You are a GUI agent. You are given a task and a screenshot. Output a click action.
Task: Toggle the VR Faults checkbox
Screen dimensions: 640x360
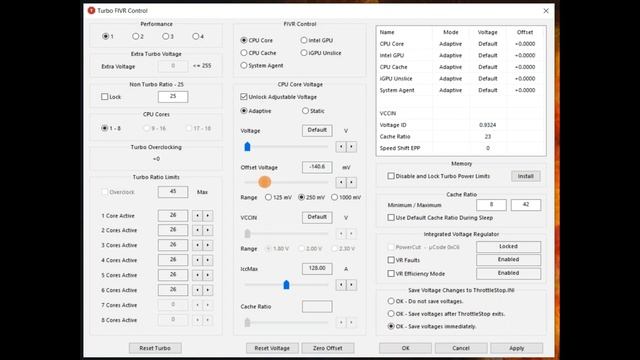(x=391, y=260)
